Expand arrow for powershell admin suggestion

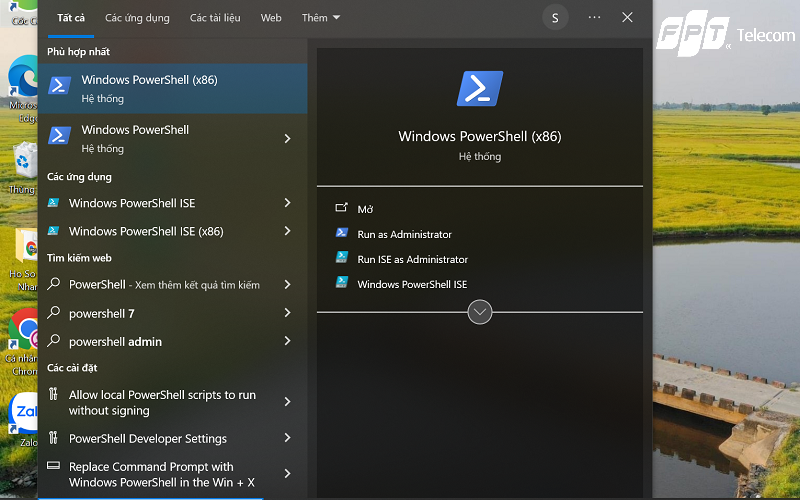tap(287, 341)
